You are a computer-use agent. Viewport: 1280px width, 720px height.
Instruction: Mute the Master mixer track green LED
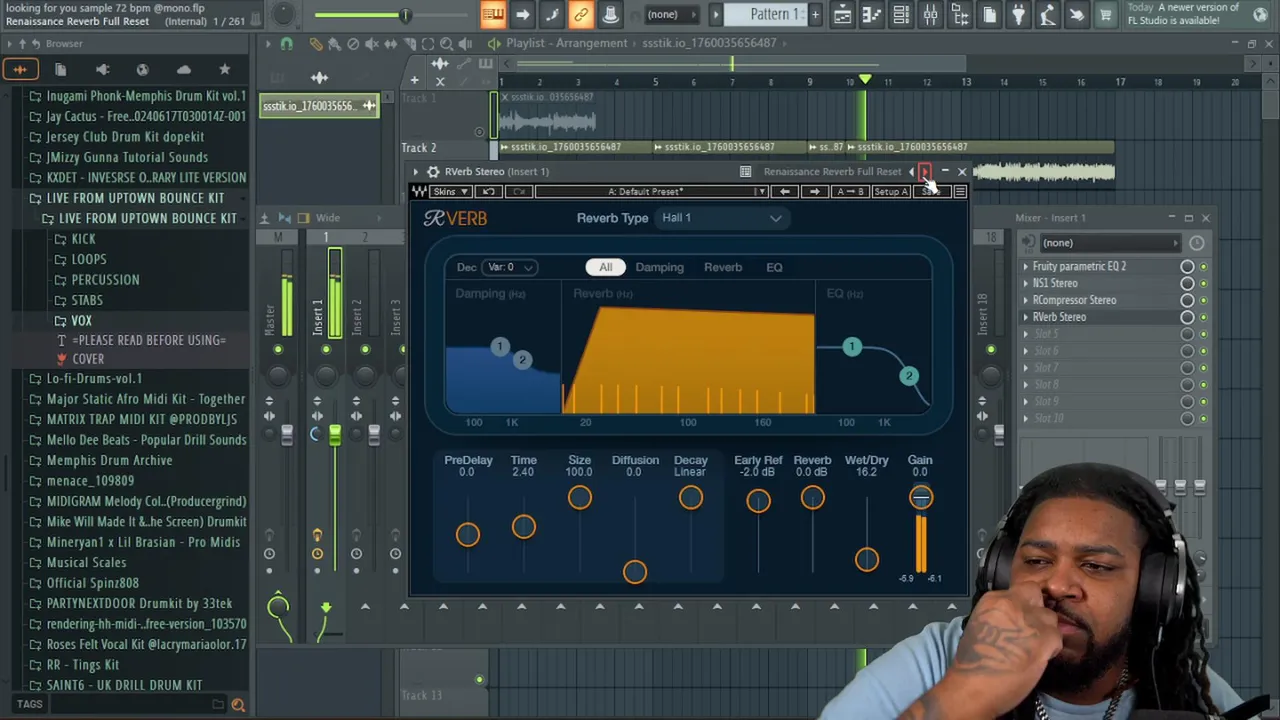278,349
